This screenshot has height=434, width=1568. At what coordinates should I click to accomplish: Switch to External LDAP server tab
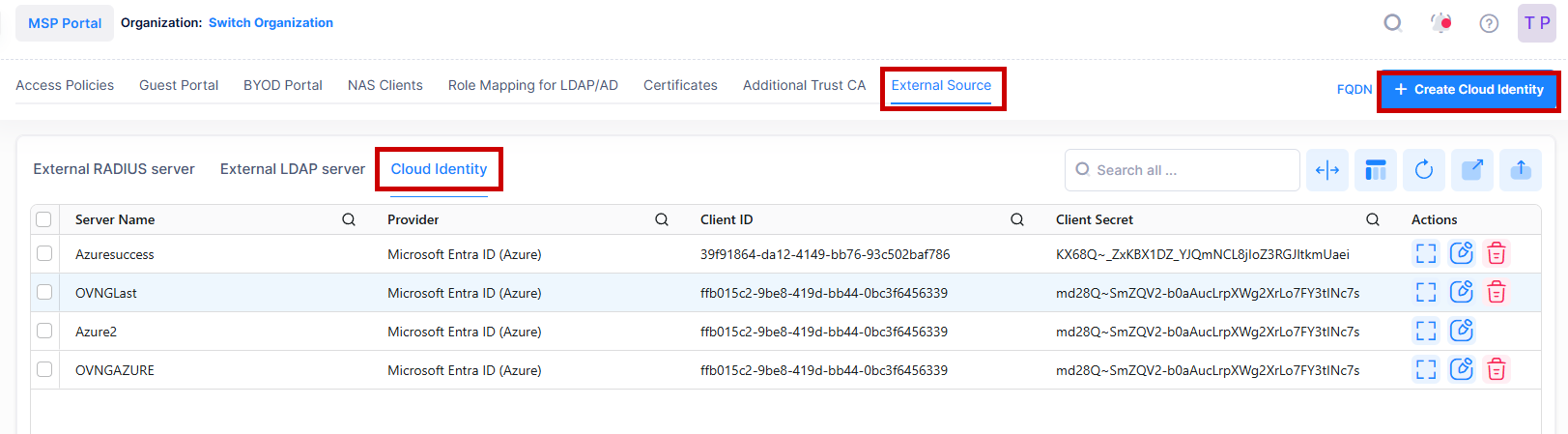(x=293, y=169)
